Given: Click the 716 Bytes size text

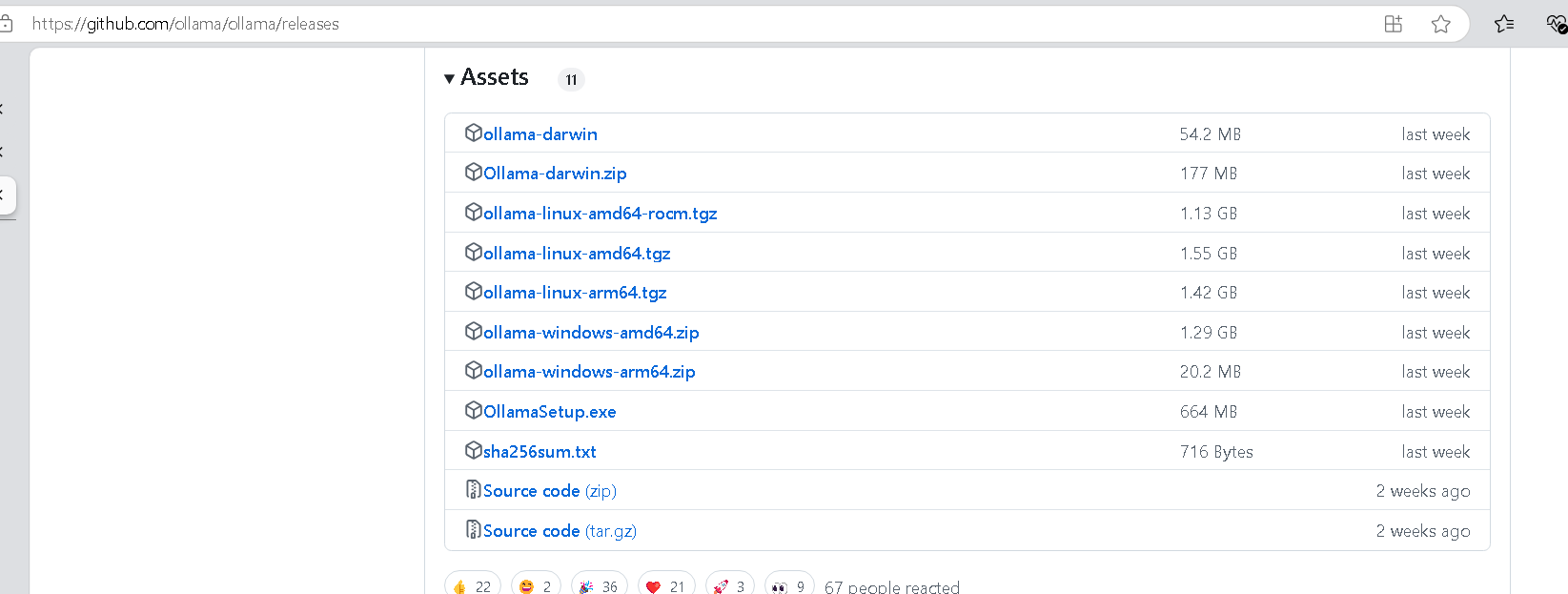Looking at the screenshot, I should [x=1216, y=452].
